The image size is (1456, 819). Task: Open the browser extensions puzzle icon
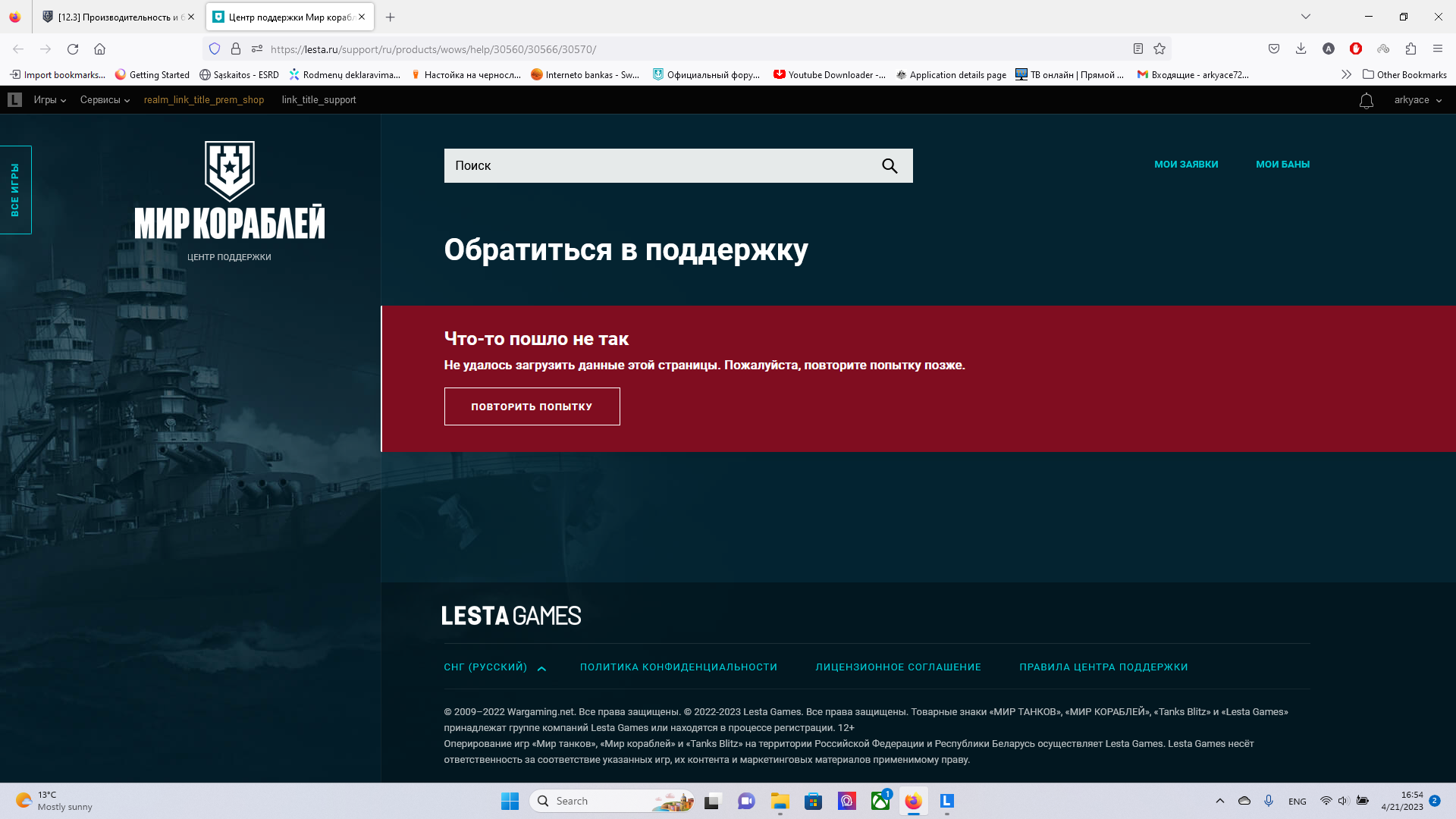[x=1410, y=49]
